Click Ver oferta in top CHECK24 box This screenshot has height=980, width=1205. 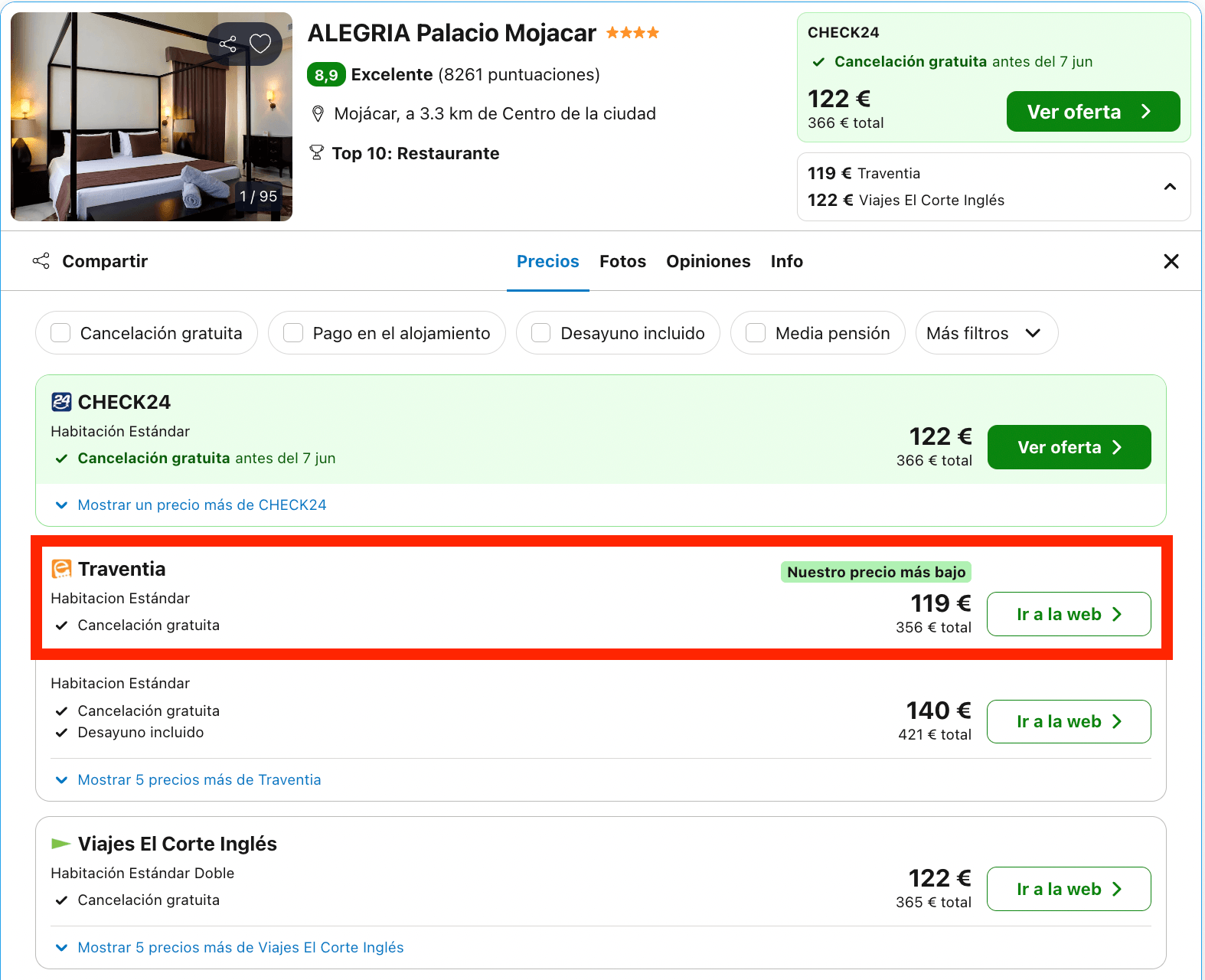pos(1093,112)
